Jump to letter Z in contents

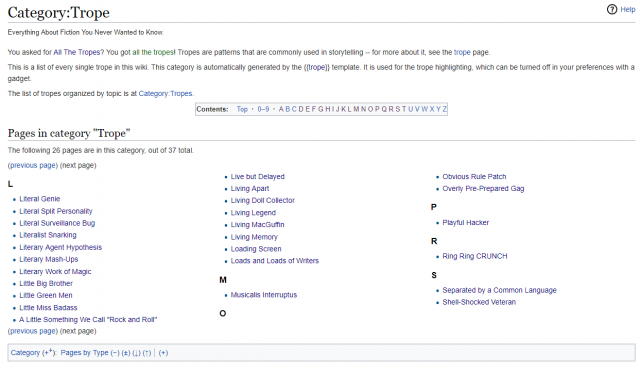[444, 109]
